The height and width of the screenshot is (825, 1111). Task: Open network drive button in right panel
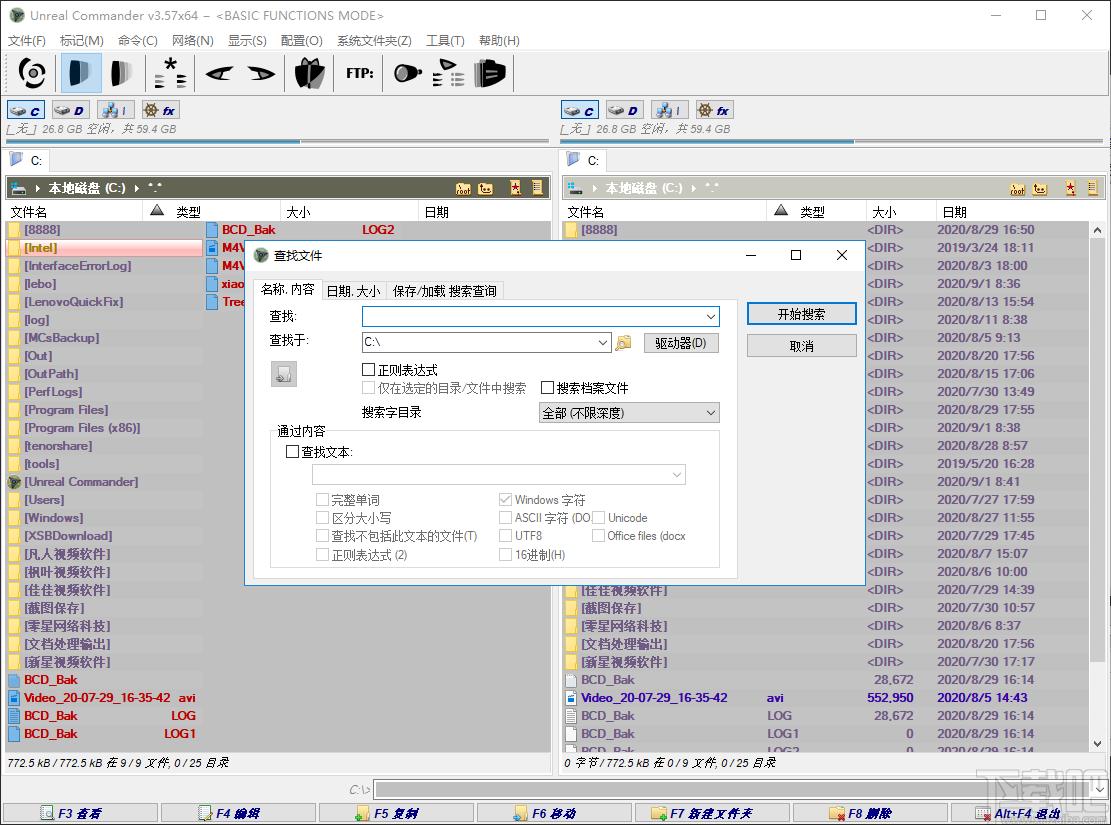click(x=669, y=111)
